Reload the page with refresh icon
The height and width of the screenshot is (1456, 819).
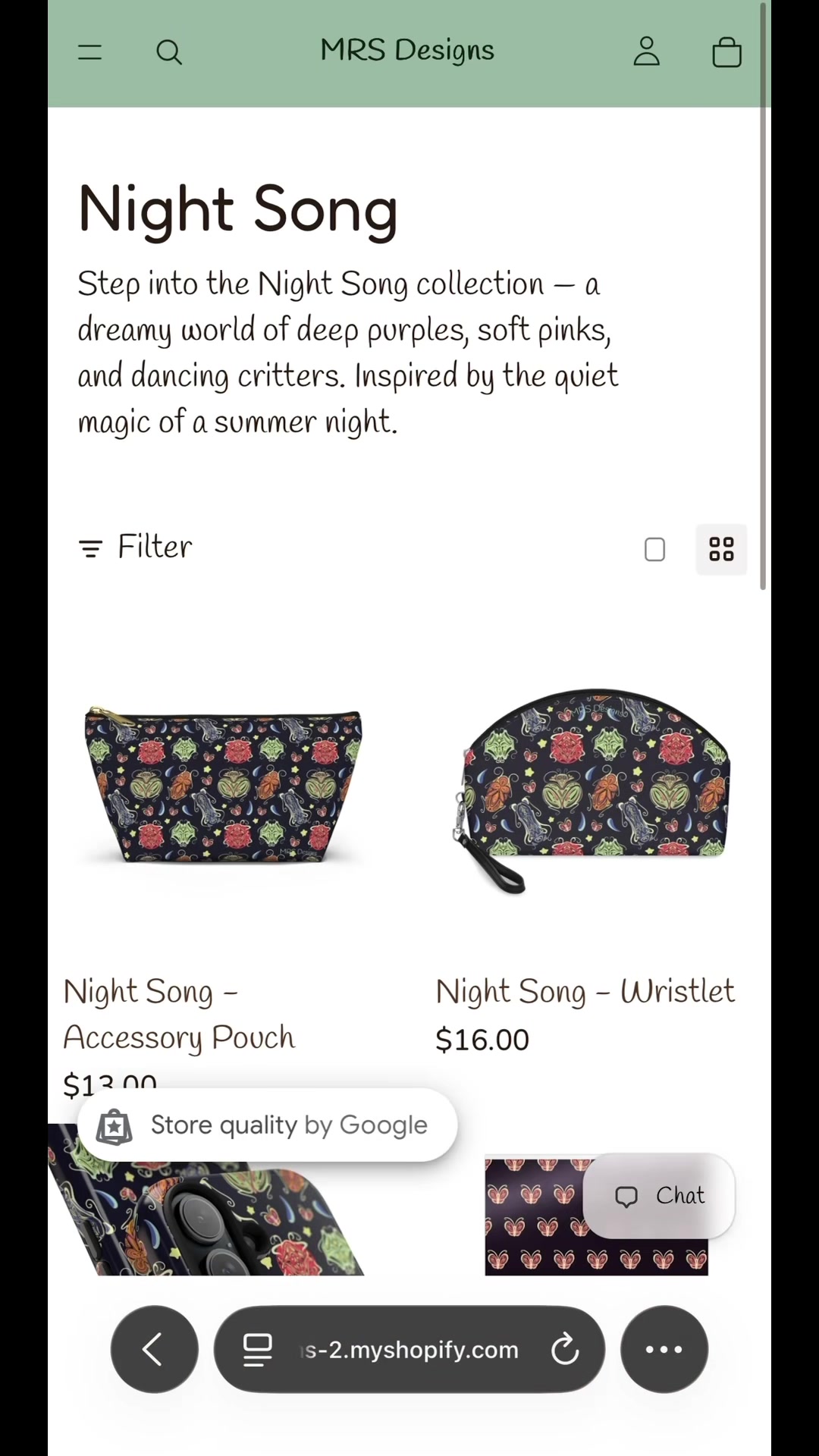[x=565, y=1349]
